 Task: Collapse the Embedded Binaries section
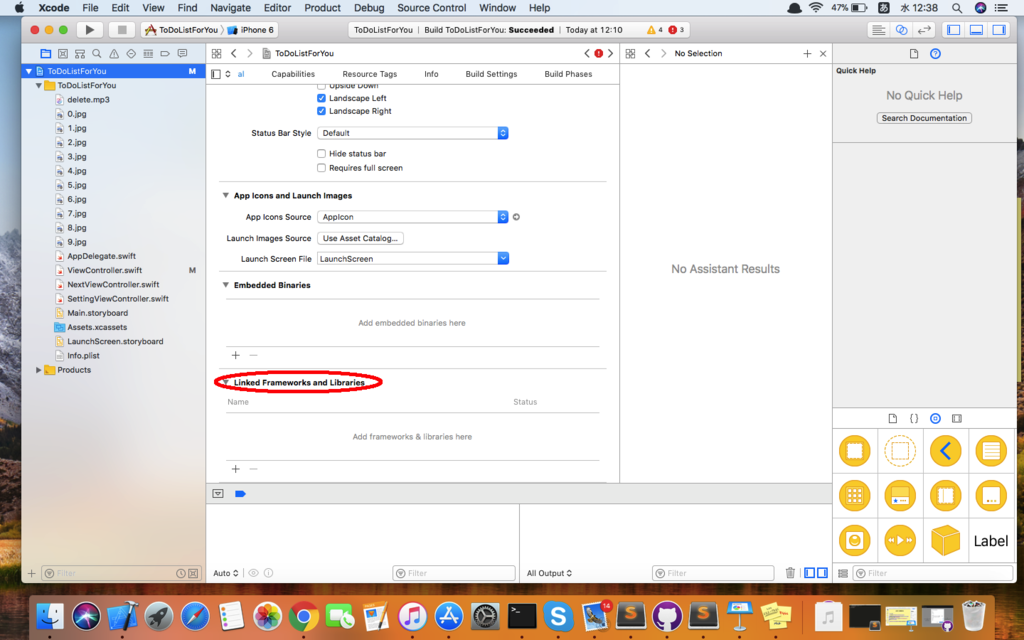226,285
